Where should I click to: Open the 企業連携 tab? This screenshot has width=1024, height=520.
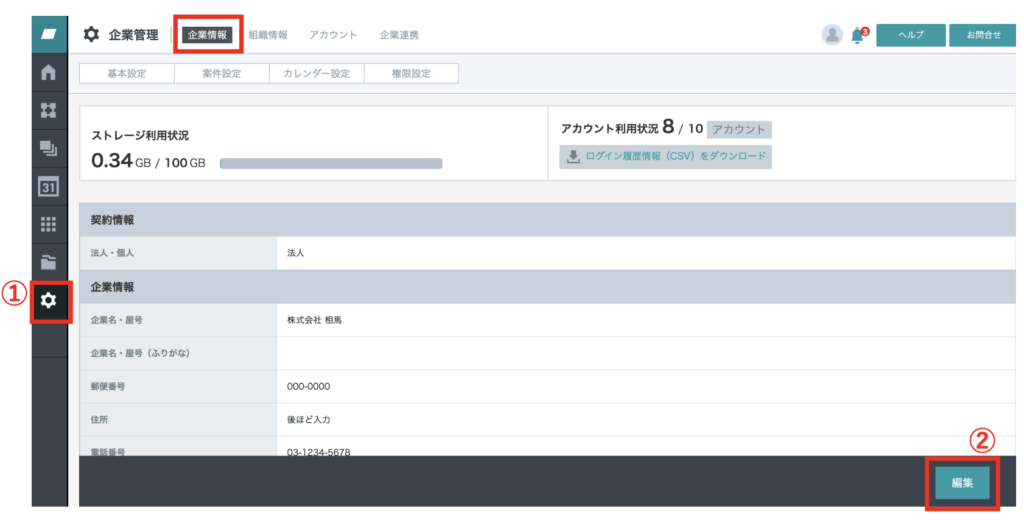399,35
